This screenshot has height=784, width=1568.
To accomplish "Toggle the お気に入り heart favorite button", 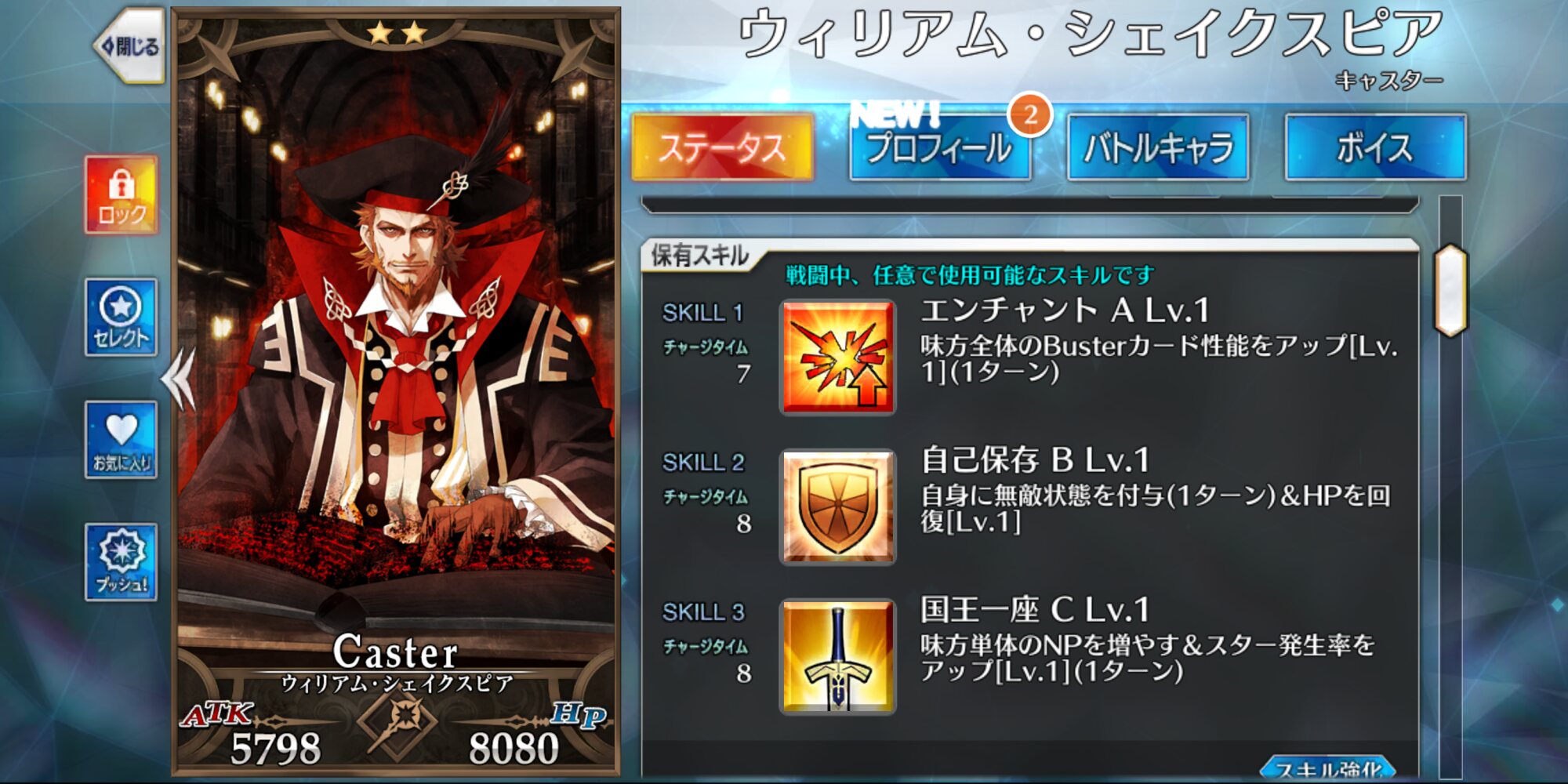I will [x=122, y=440].
